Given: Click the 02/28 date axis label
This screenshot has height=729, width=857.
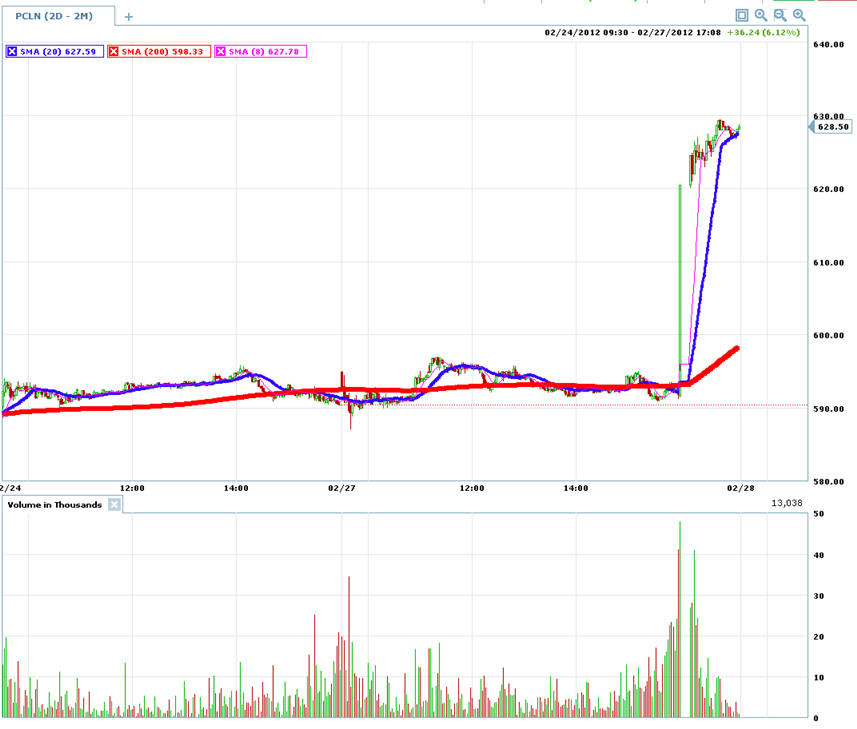Looking at the screenshot, I should coord(741,488).
